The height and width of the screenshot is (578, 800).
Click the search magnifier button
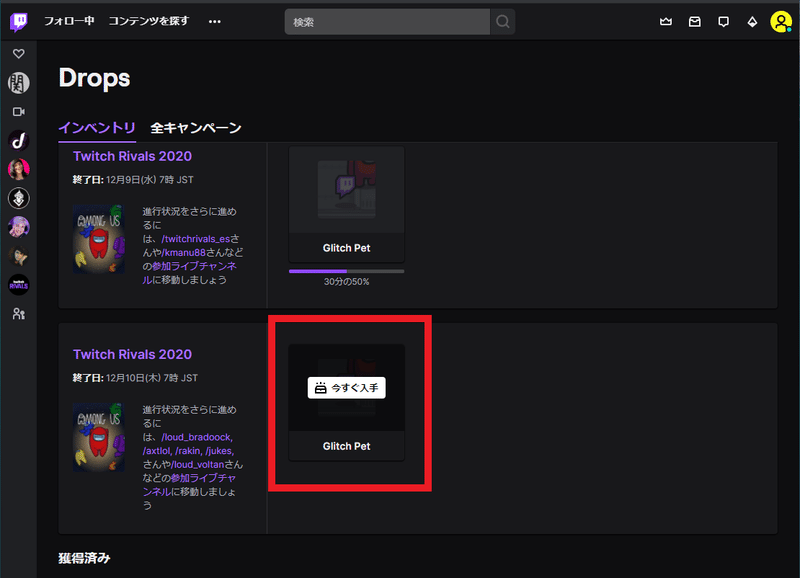503,21
